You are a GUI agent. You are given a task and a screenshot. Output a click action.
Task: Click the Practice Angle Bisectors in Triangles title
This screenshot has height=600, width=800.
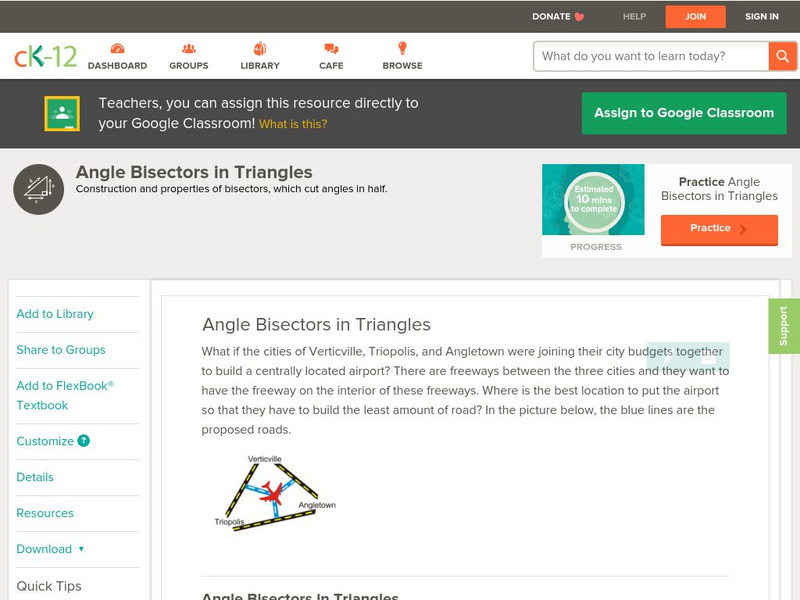pyautogui.click(x=719, y=189)
